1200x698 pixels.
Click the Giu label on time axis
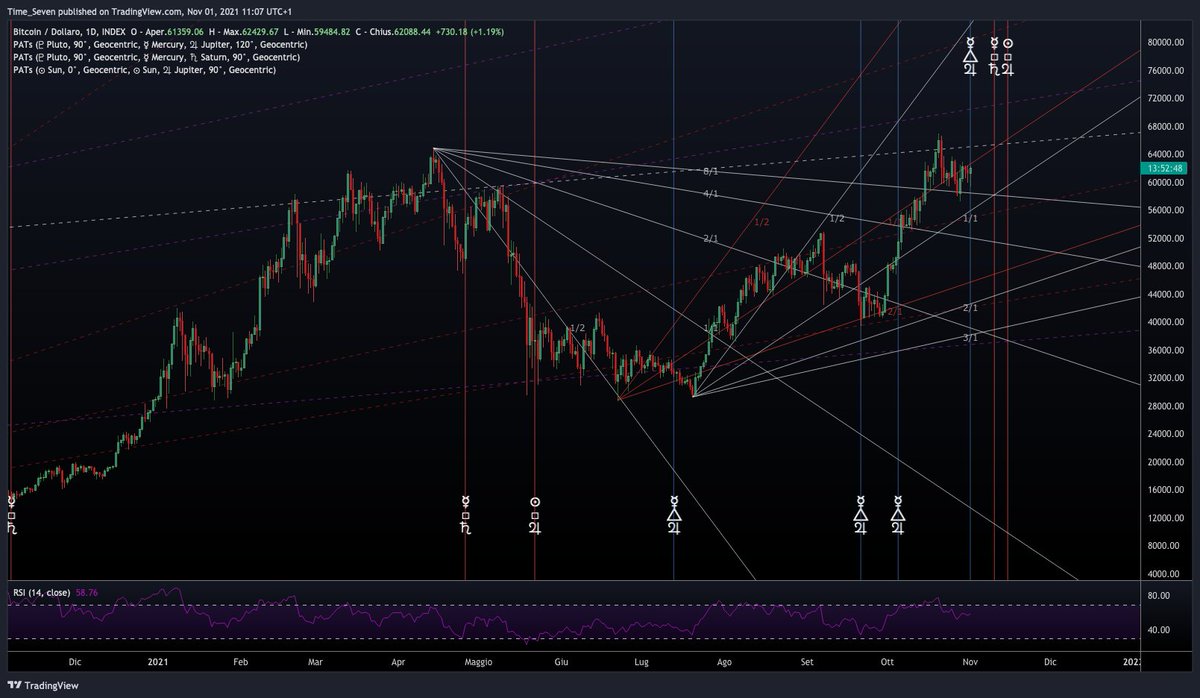point(562,662)
